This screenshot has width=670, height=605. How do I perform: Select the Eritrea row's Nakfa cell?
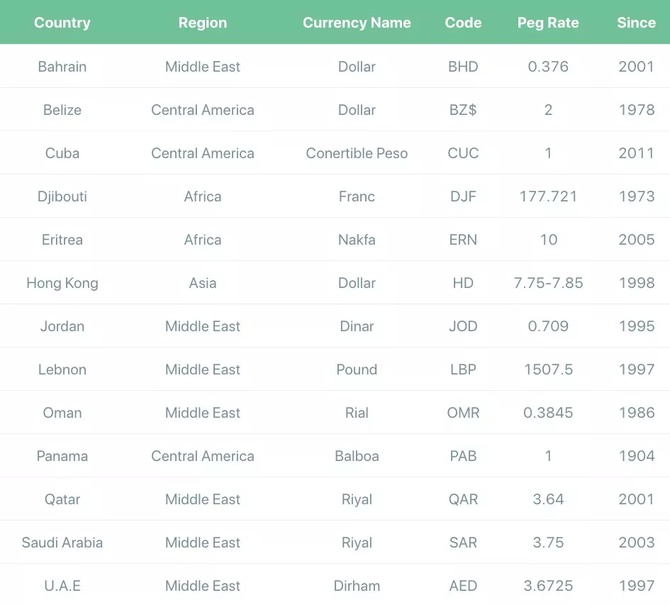[x=356, y=240]
